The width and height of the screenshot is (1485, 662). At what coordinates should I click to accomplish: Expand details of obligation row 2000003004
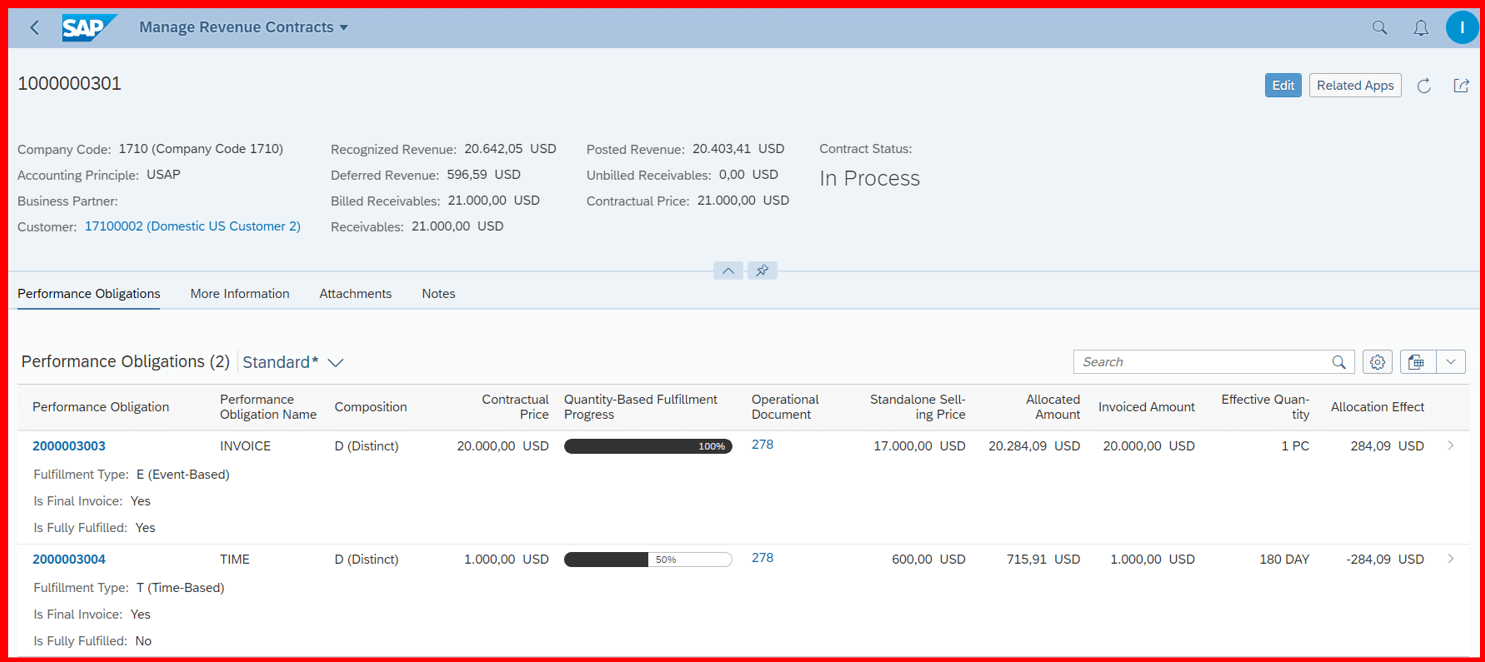click(x=1451, y=559)
